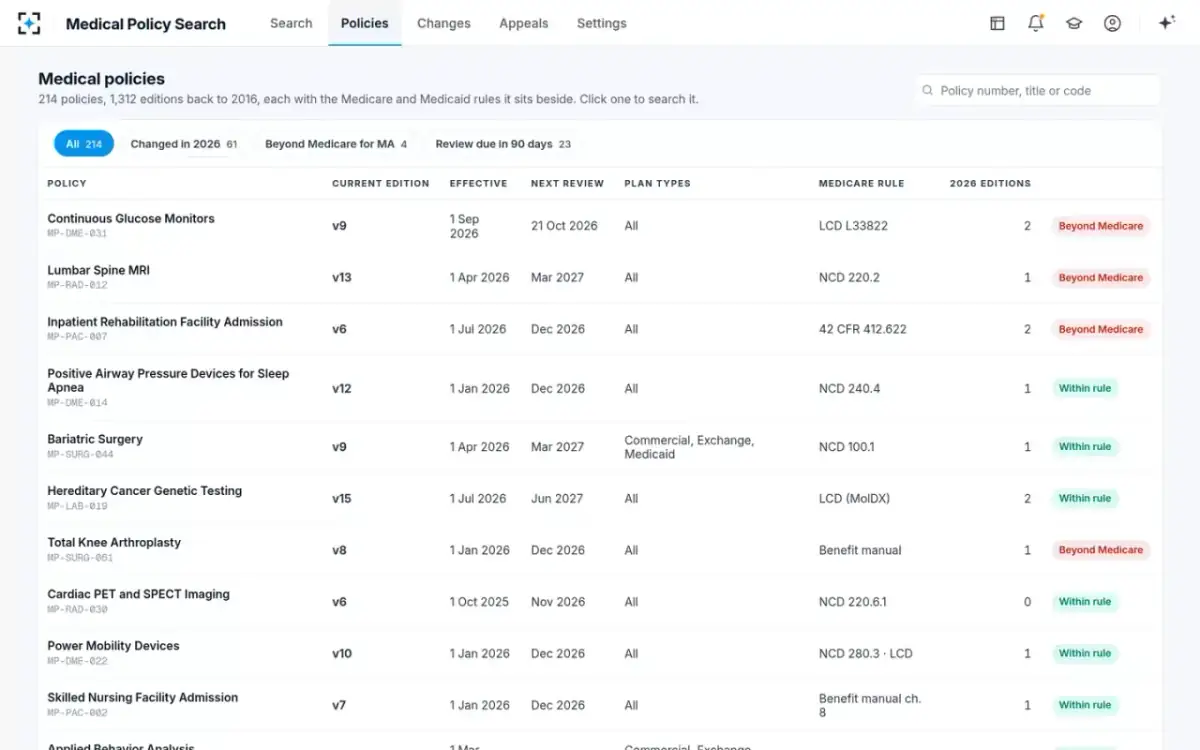This screenshot has height=750, width=1200.
Task: Click Commercial, Exchange, Medicaid plan types for Bariatric Surgery
Action: coord(689,447)
